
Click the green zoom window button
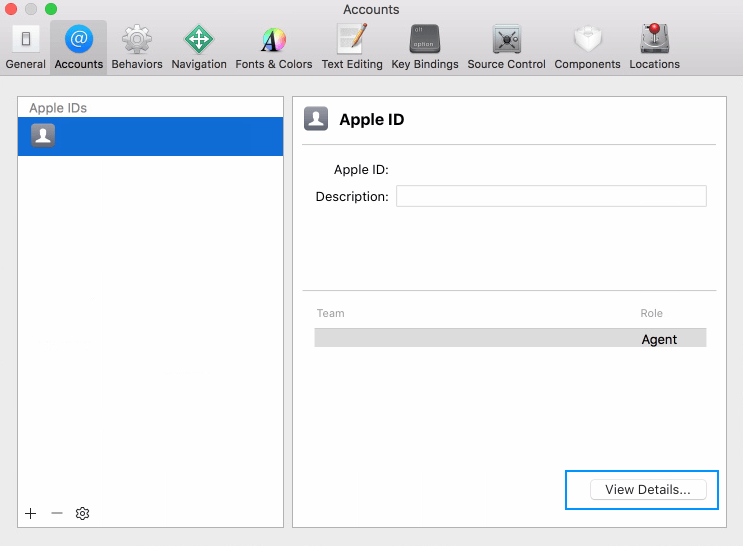click(x=51, y=9)
